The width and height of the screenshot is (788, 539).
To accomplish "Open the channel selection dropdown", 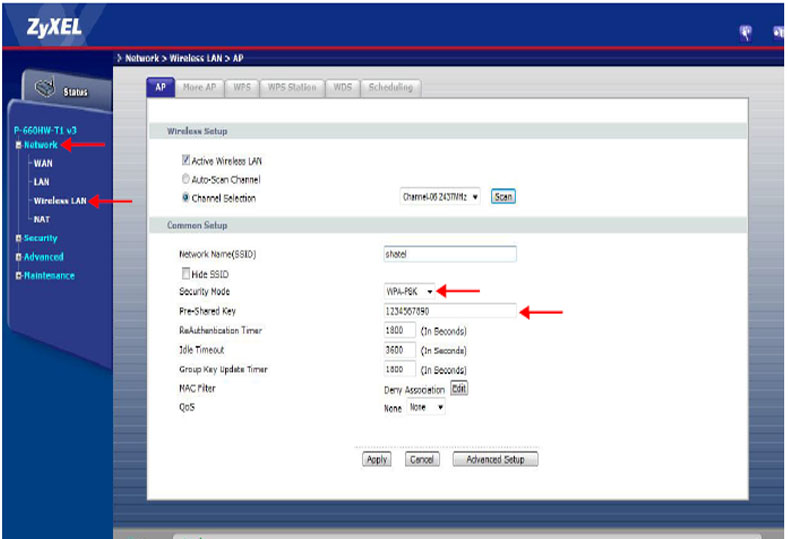I will (x=440, y=197).
